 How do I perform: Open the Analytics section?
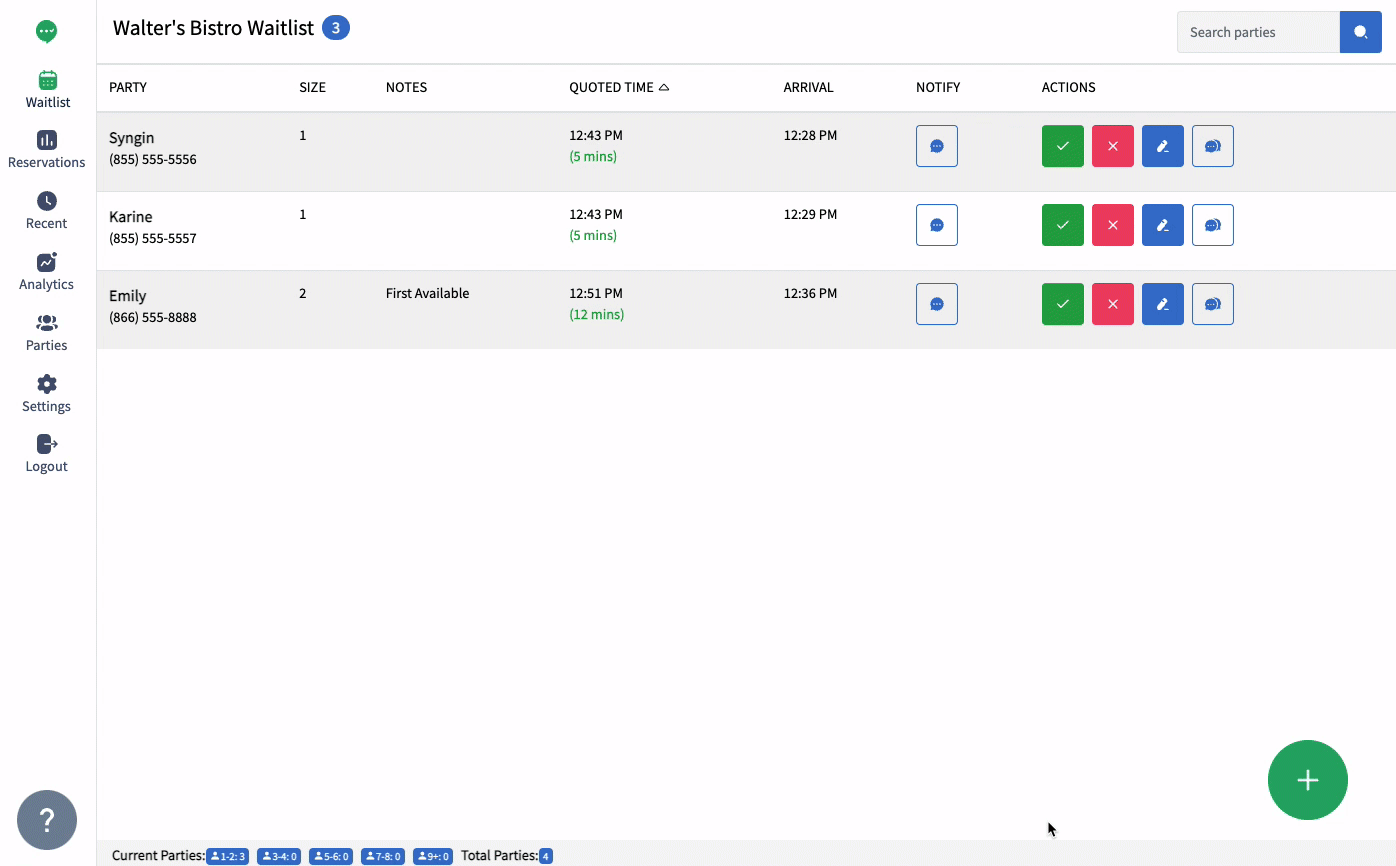45,270
